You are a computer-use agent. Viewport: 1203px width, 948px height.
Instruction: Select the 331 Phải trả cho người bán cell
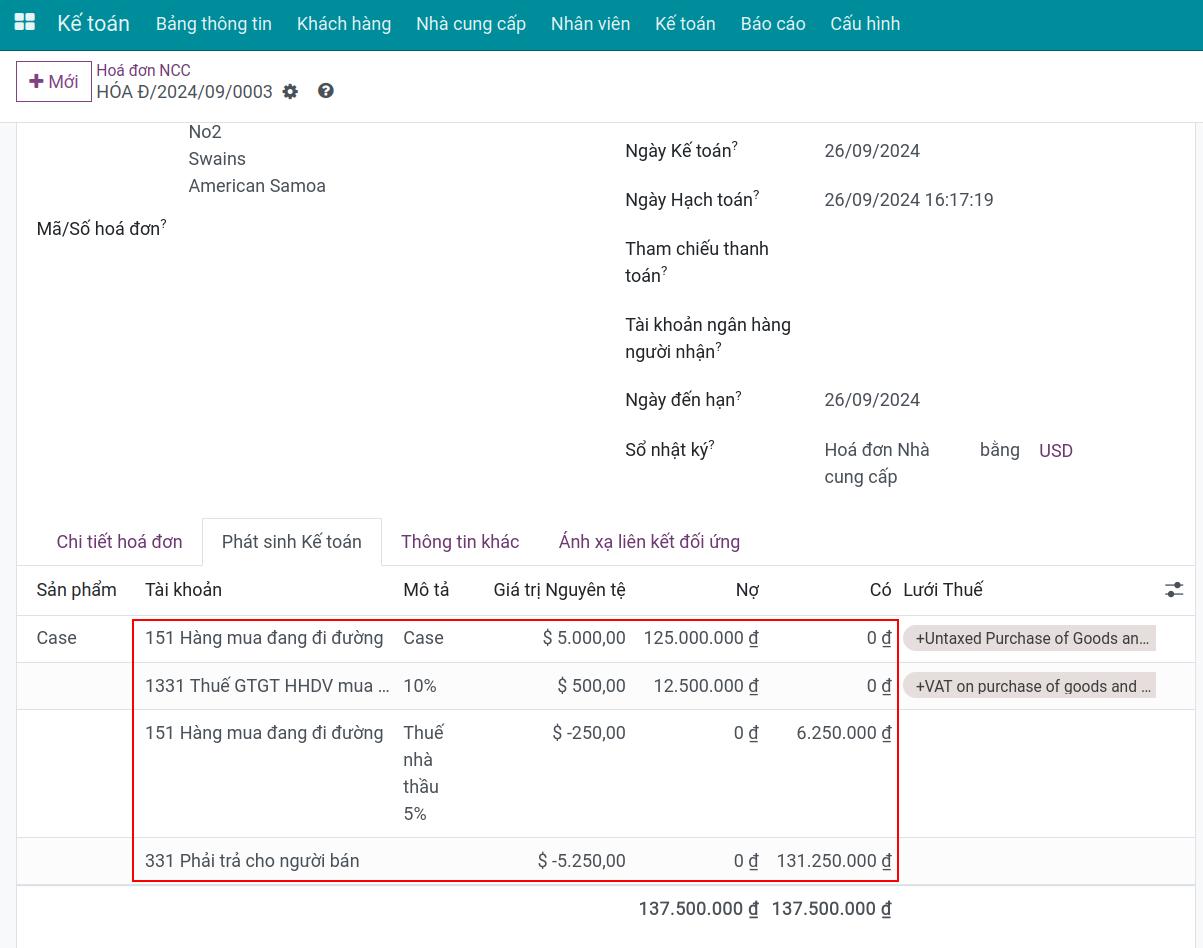click(252, 861)
